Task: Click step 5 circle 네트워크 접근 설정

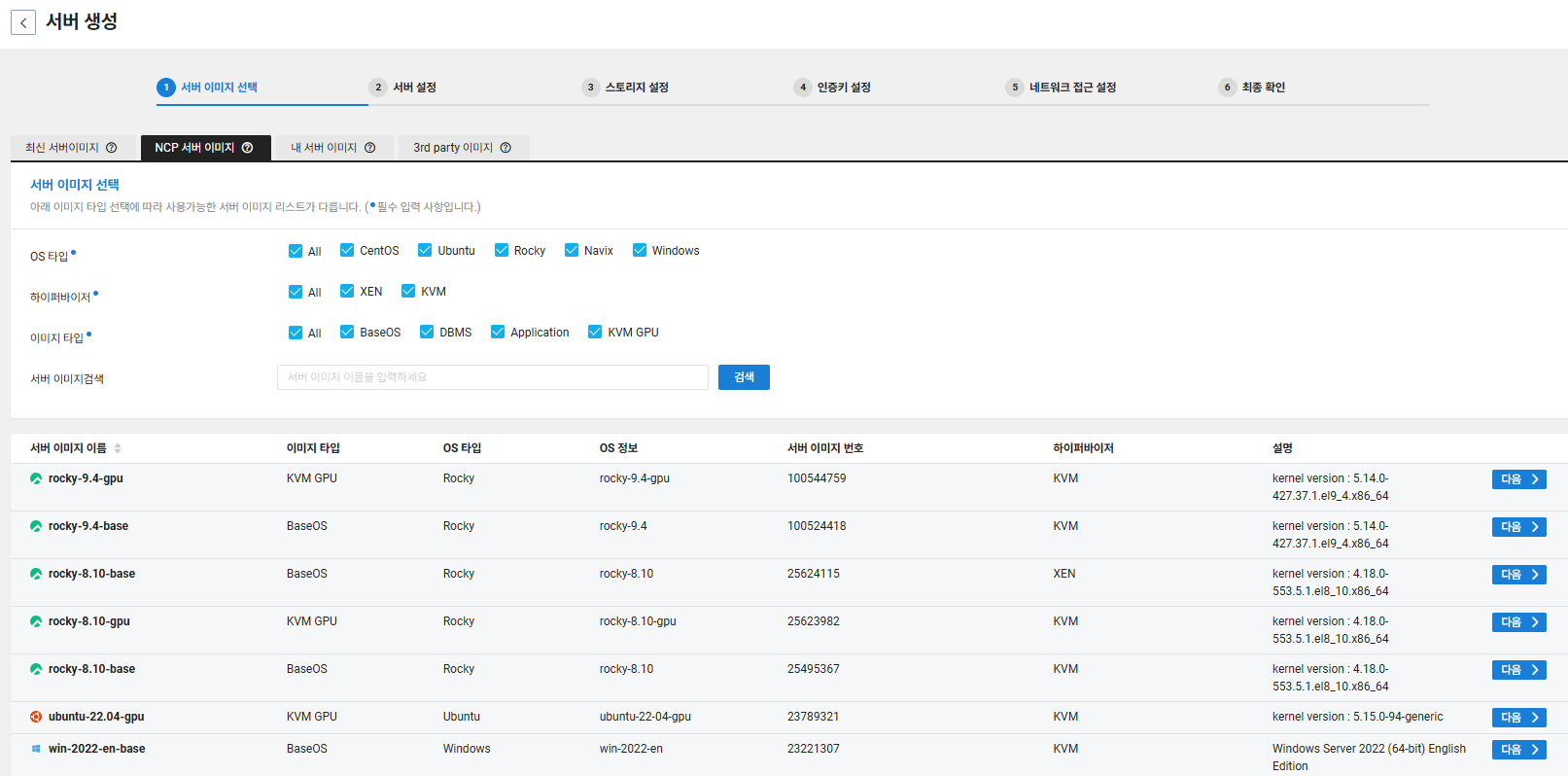Action: click(1015, 88)
